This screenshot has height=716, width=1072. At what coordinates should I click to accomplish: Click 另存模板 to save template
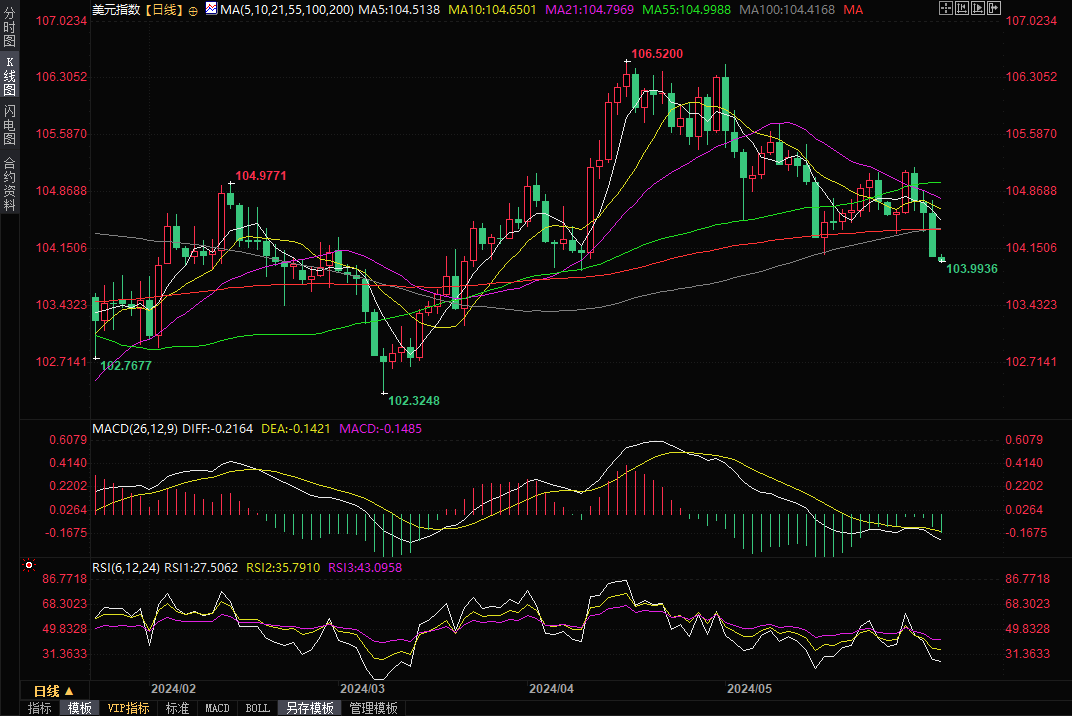pyautogui.click(x=310, y=708)
